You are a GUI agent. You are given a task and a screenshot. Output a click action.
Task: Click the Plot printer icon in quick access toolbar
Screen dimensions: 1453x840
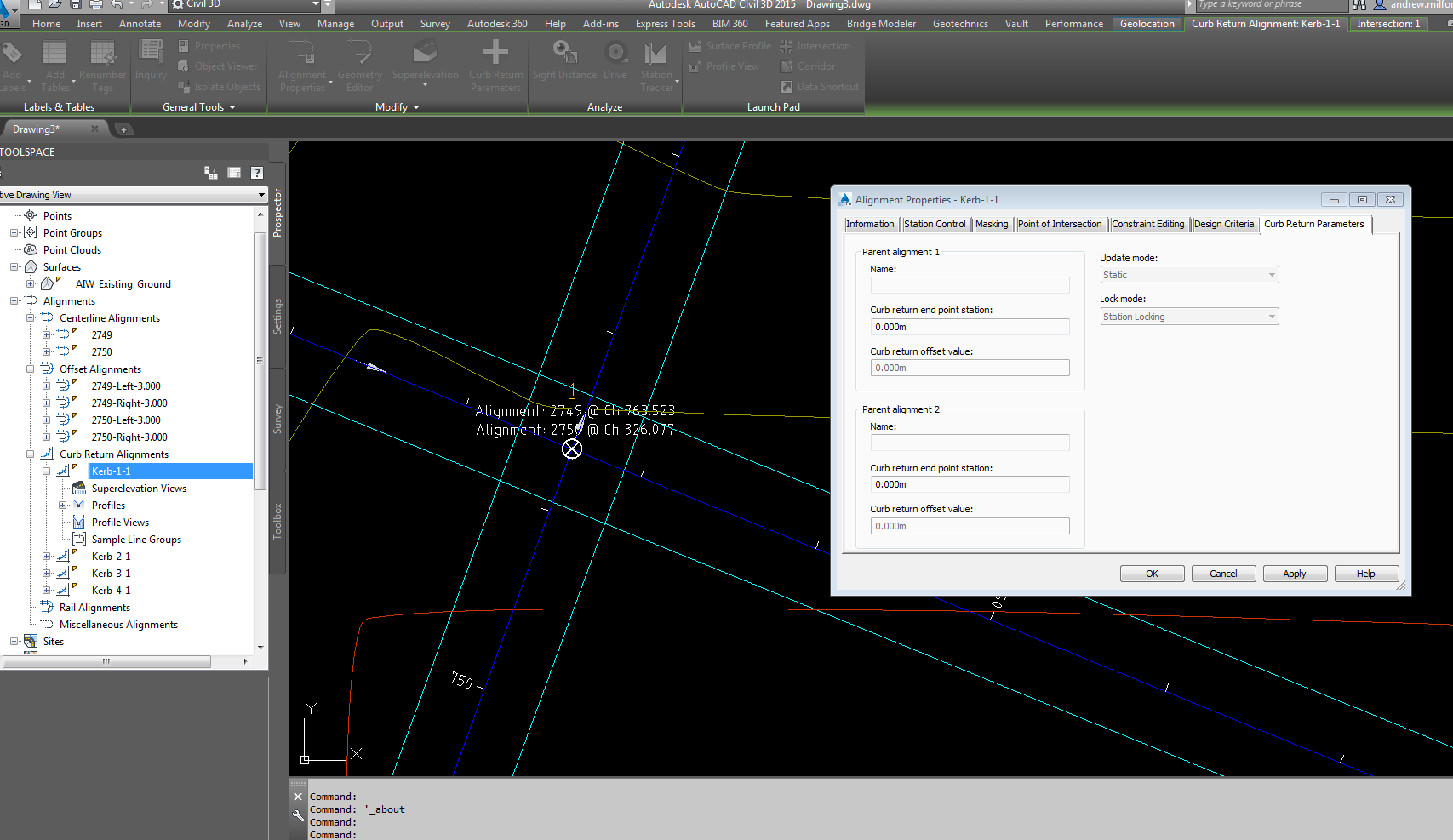pyautogui.click(x=95, y=4)
